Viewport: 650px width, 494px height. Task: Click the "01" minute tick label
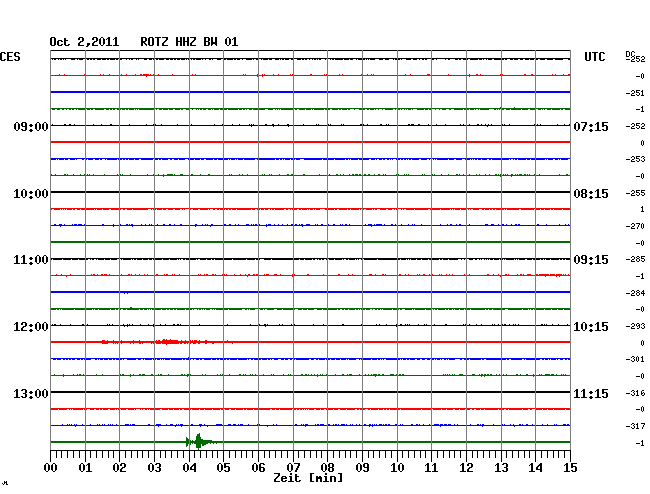85,468
